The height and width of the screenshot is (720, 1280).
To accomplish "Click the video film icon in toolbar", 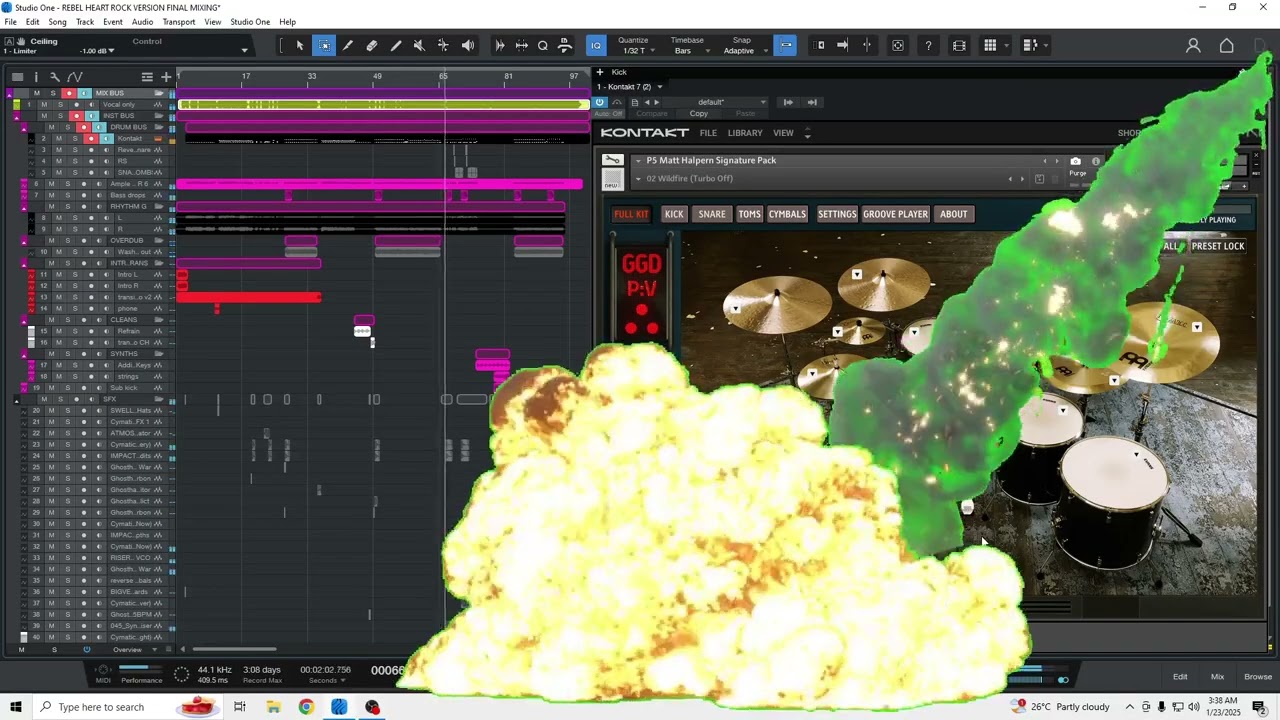I will (x=959, y=45).
